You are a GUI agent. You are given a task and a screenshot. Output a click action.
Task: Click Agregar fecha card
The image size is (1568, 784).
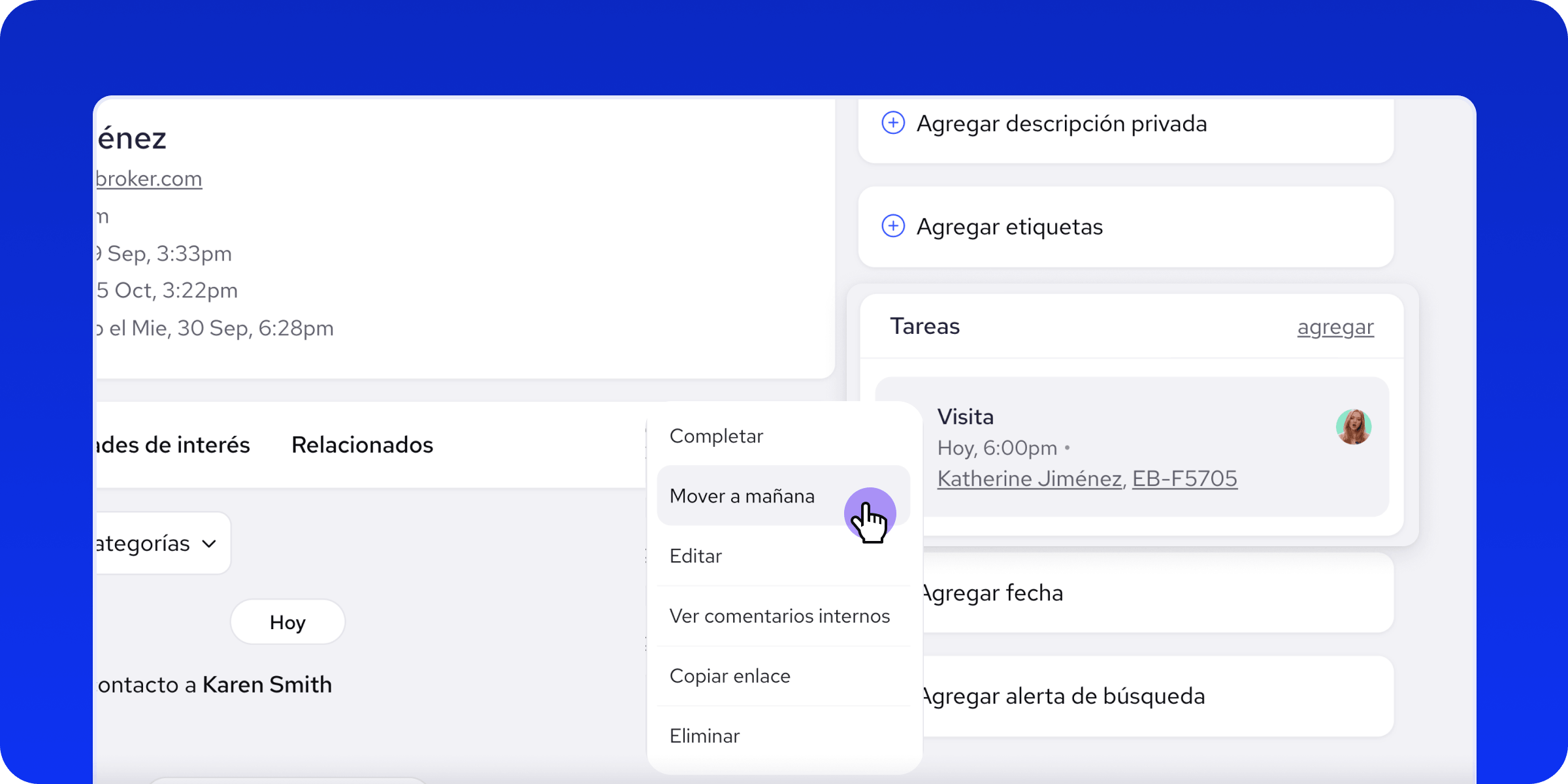click(x=1158, y=593)
